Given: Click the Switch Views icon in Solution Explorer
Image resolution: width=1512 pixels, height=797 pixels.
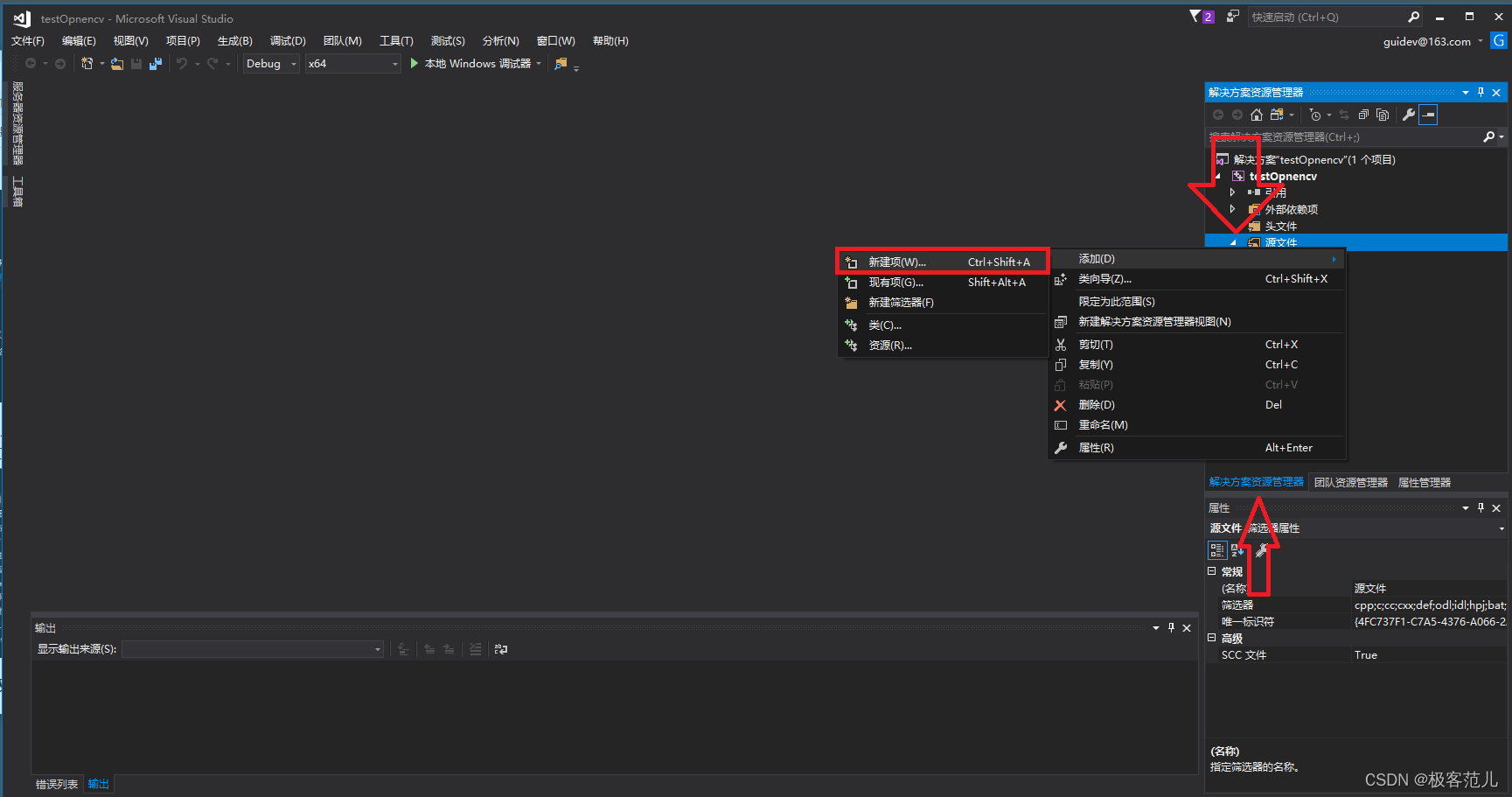Looking at the screenshot, I should (1277, 115).
